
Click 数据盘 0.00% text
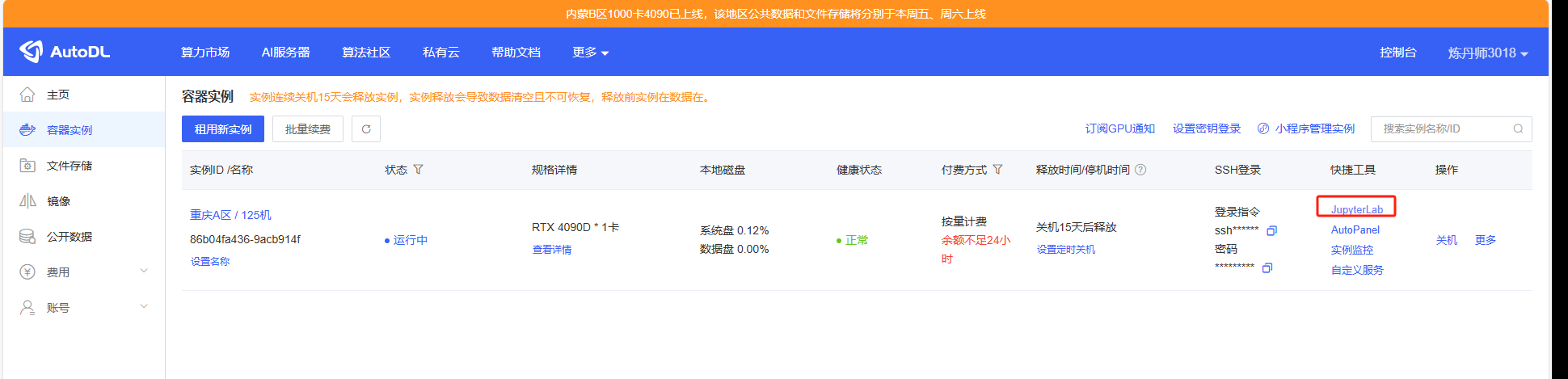coord(735,250)
